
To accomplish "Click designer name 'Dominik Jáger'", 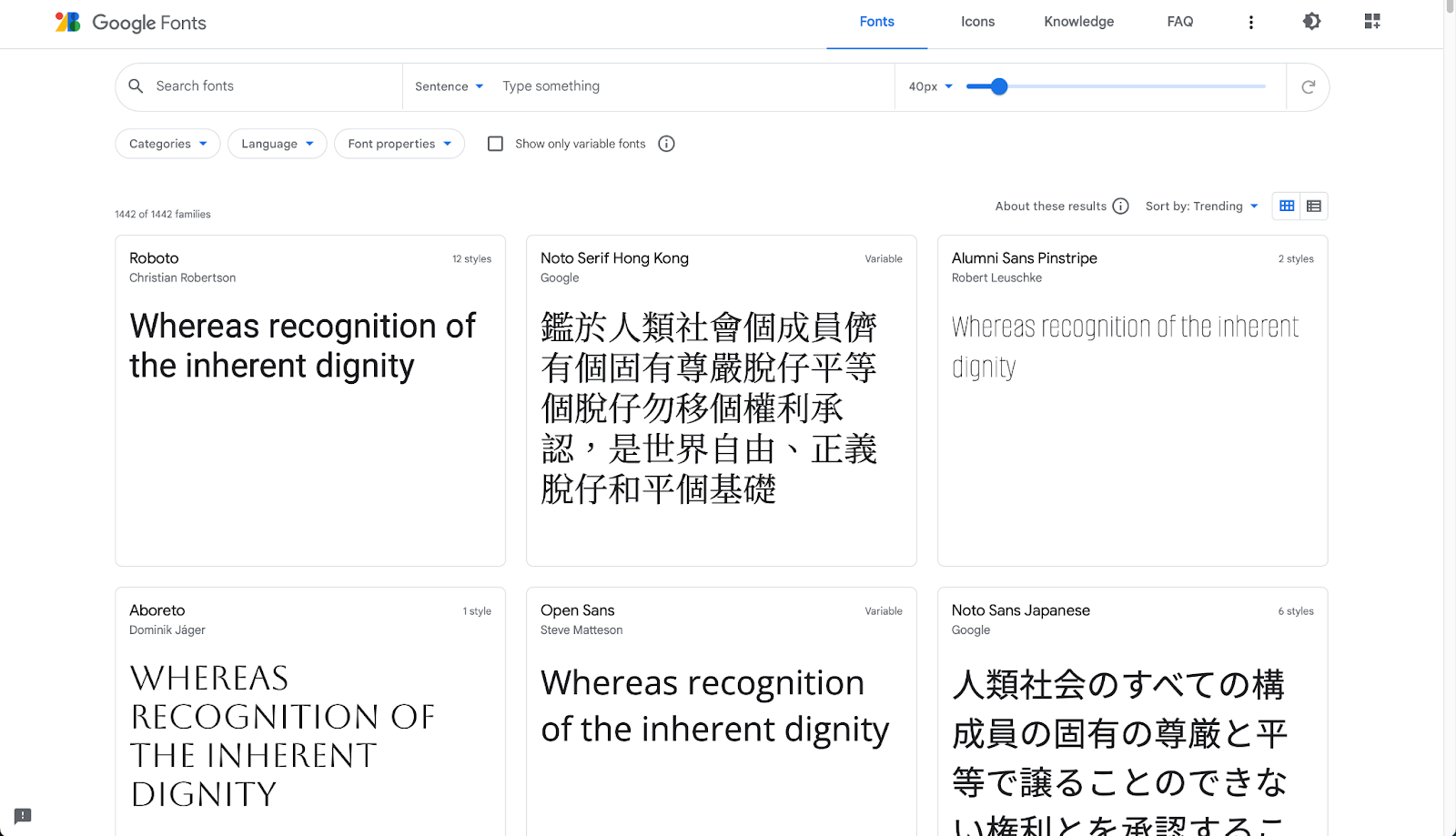I will click(x=167, y=630).
